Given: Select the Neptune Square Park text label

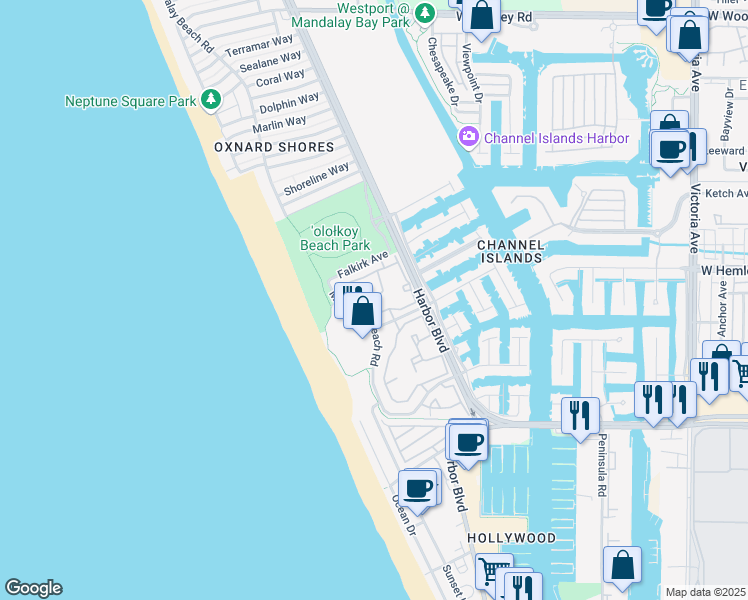Looking at the screenshot, I should tap(130, 101).
